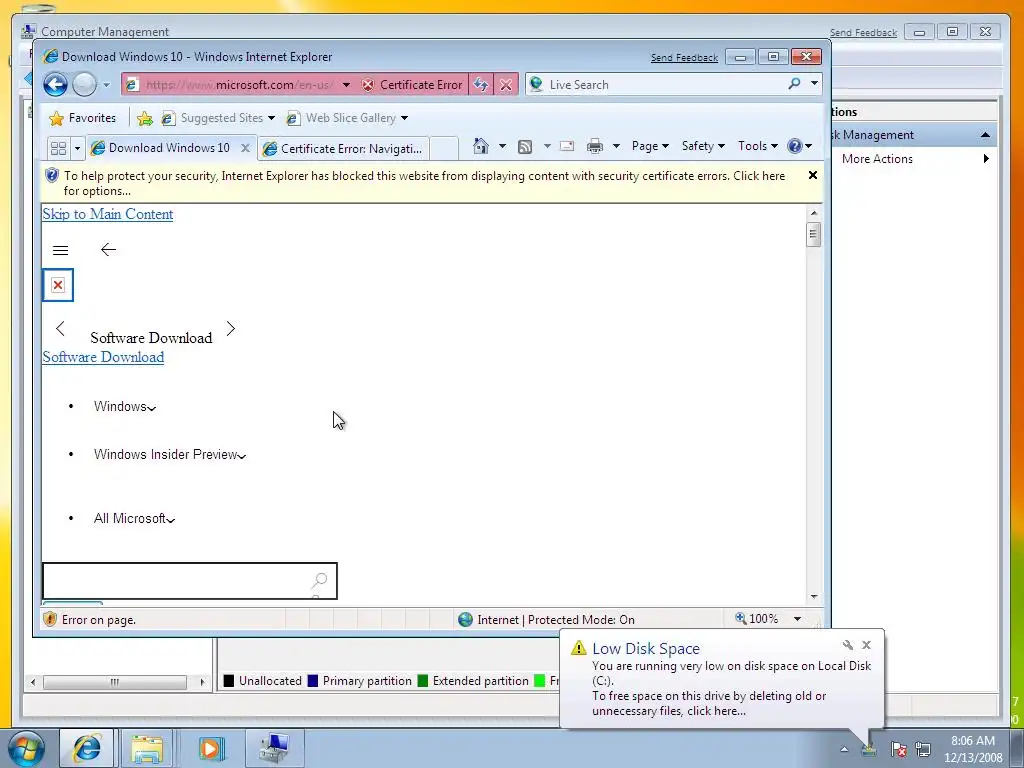Expand the Web Slice Gallery dropdown
This screenshot has height=768, width=1024.
[x=404, y=118]
